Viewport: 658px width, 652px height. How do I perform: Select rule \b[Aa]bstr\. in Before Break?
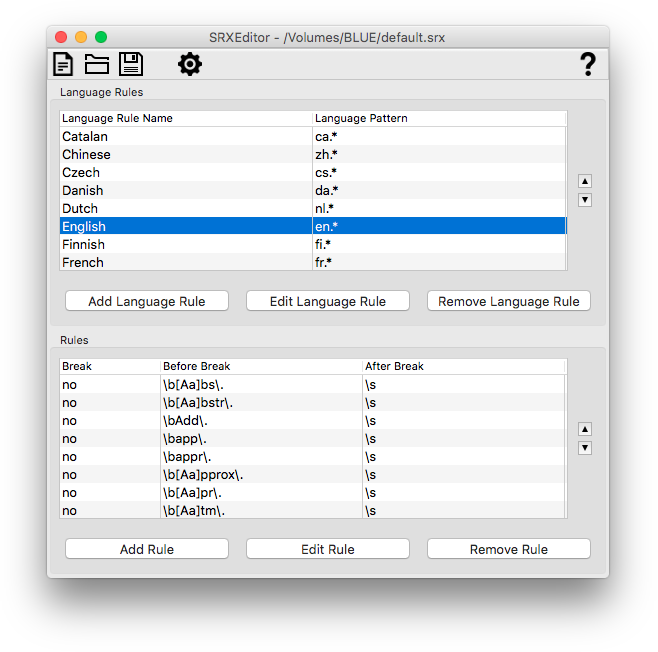point(261,402)
